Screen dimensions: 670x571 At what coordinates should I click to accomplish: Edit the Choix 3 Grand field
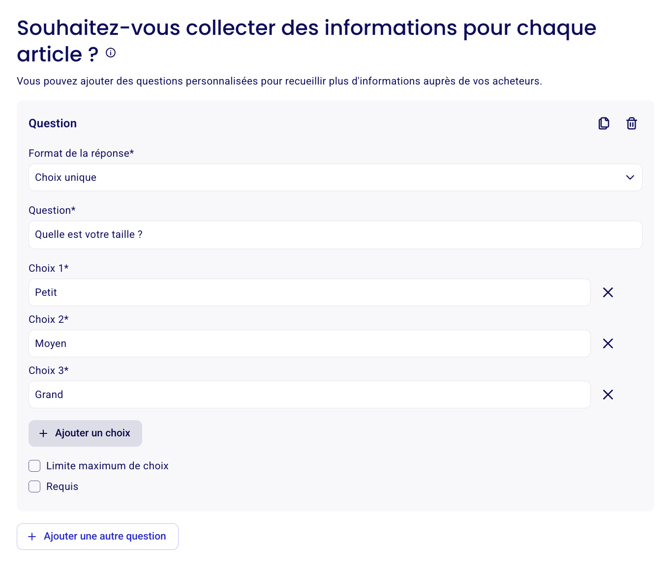click(309, 394)
